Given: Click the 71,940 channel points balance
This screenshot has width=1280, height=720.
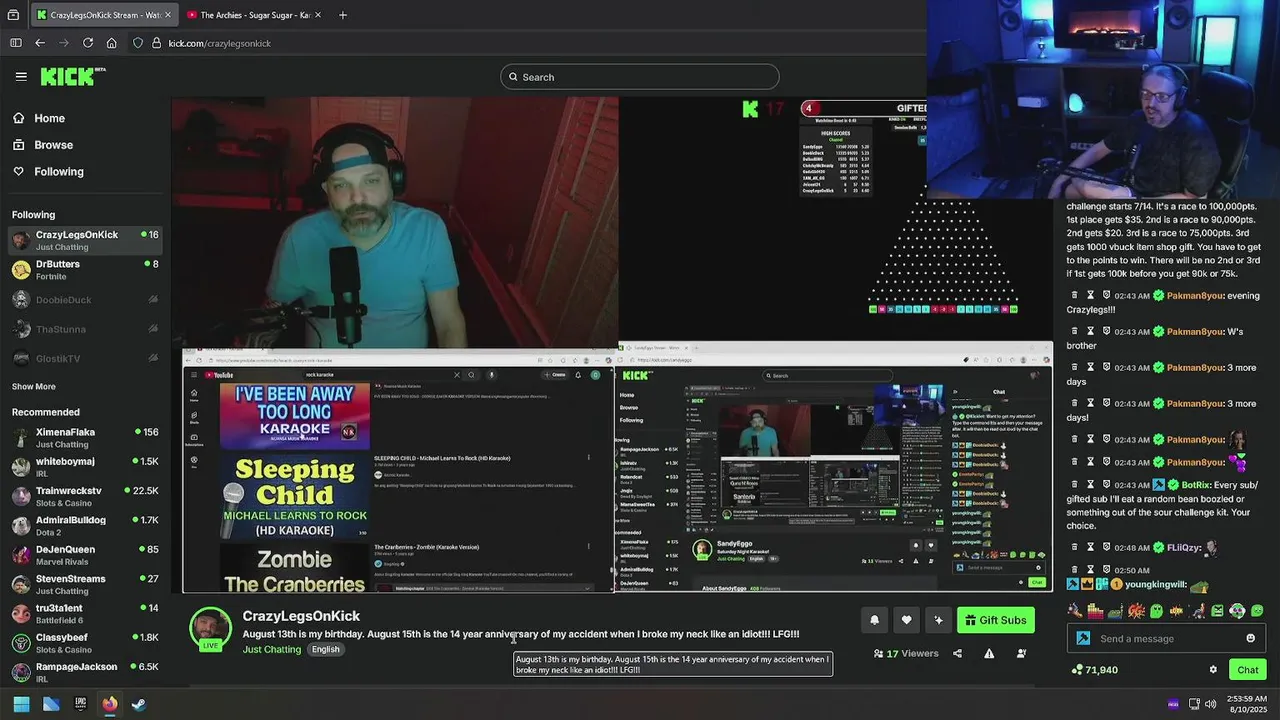Looking at the screenshot, I should (x=1094, y=670).
